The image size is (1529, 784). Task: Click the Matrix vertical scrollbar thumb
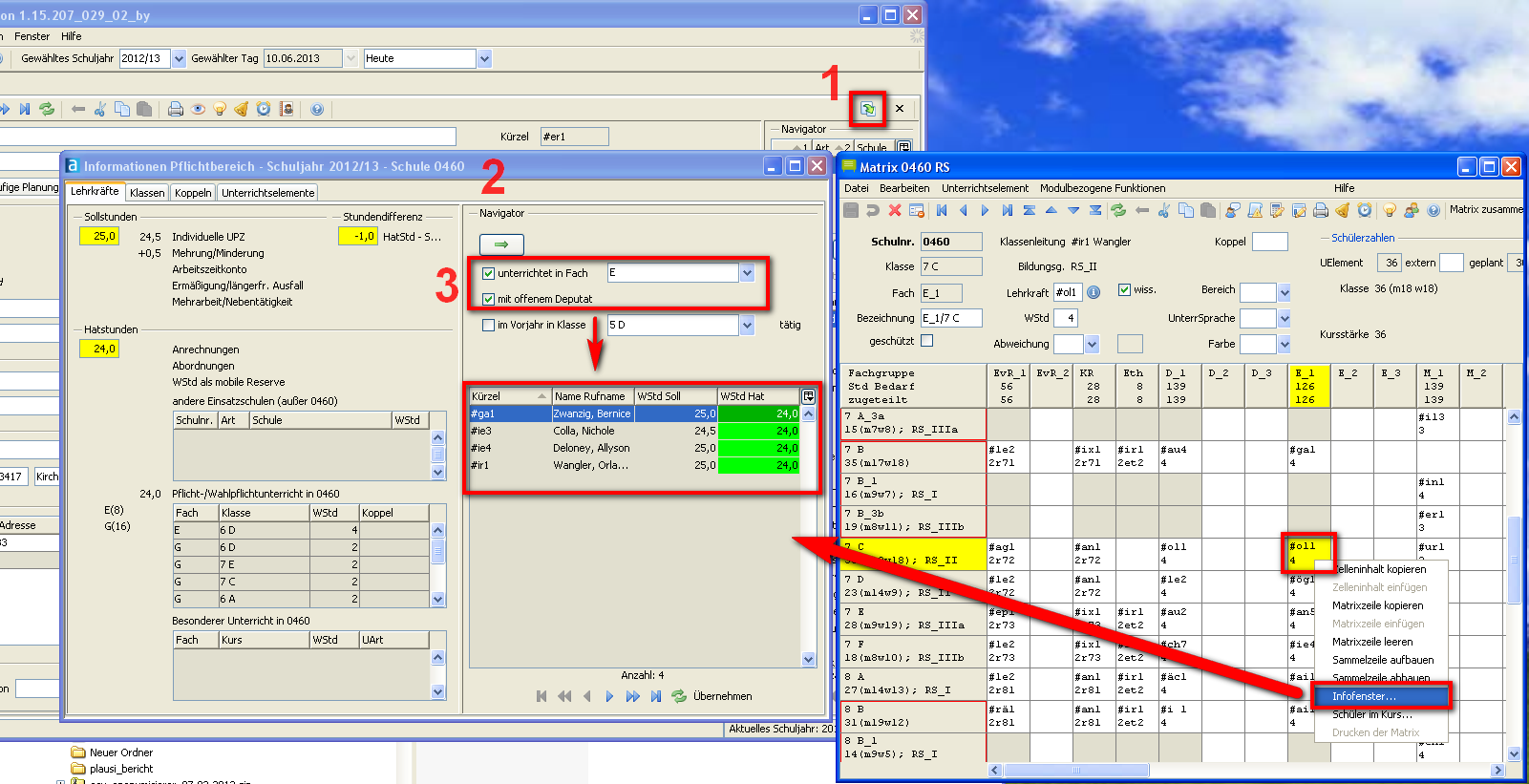[1514, 560]
